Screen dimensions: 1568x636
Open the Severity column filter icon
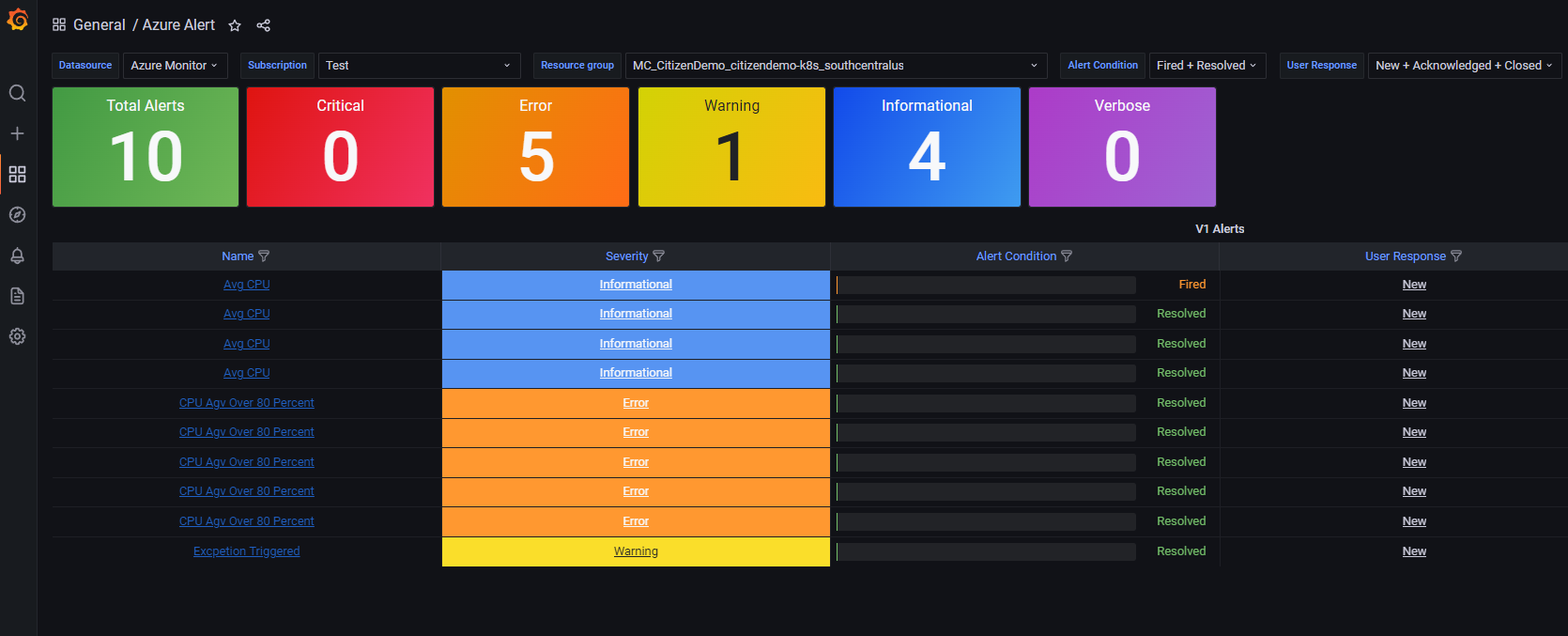click(658, 256)
